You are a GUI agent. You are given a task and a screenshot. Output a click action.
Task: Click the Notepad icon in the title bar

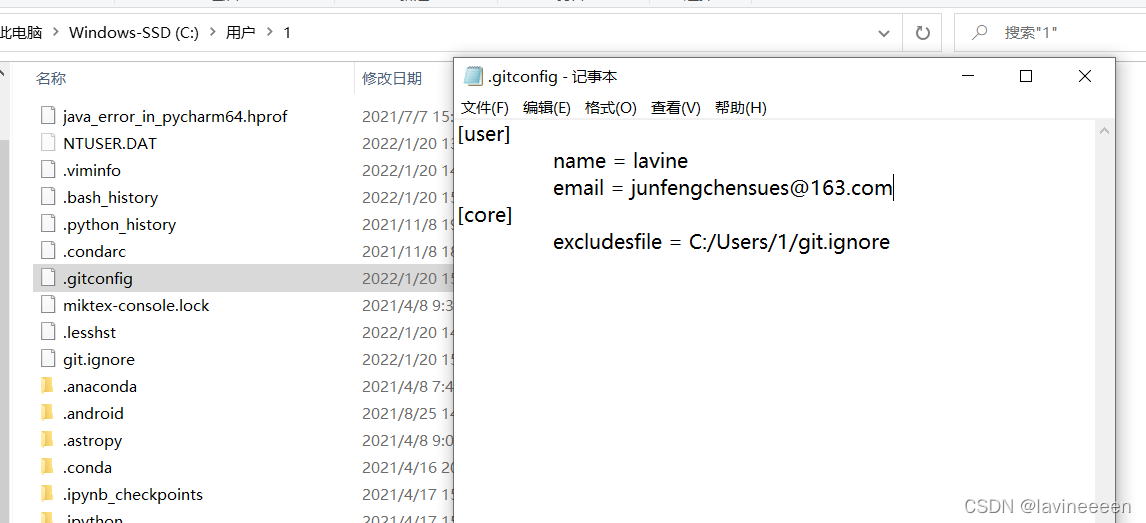pos(474,77)
